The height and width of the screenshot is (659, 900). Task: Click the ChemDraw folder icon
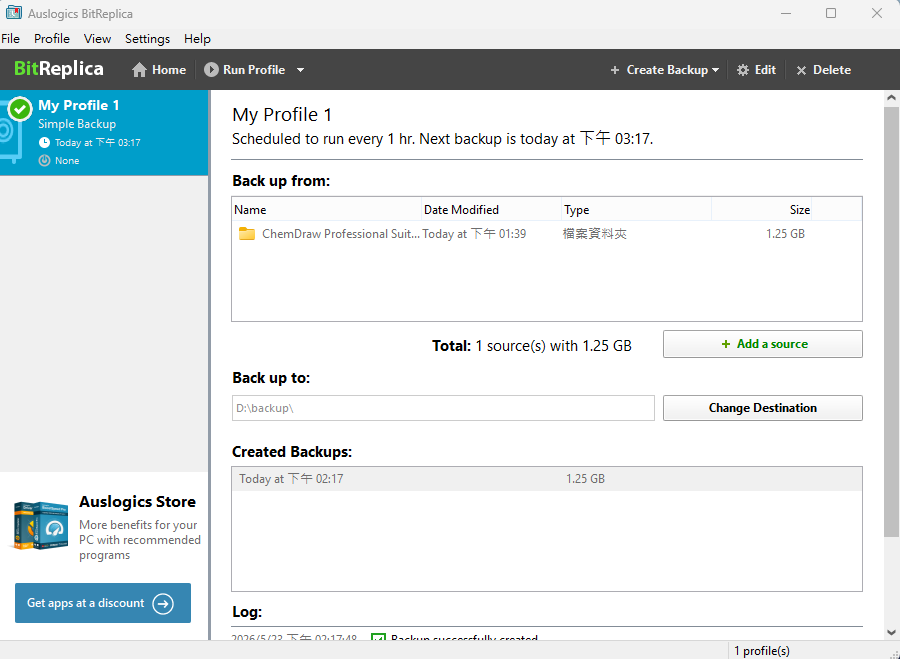pos(247,234)
